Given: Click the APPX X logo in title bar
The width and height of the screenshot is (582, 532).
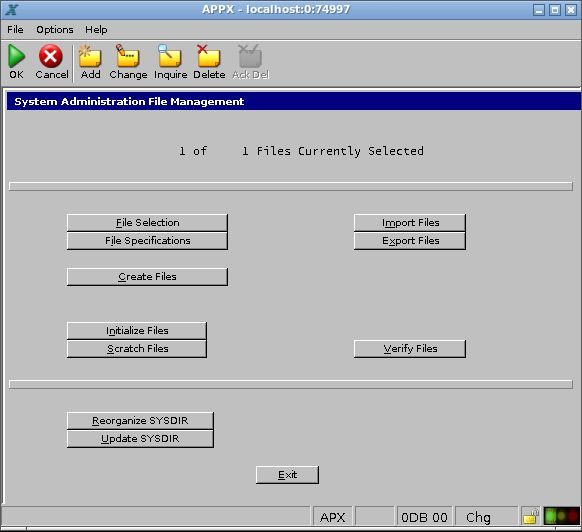Looking at the screenshot, I should 12,10.
